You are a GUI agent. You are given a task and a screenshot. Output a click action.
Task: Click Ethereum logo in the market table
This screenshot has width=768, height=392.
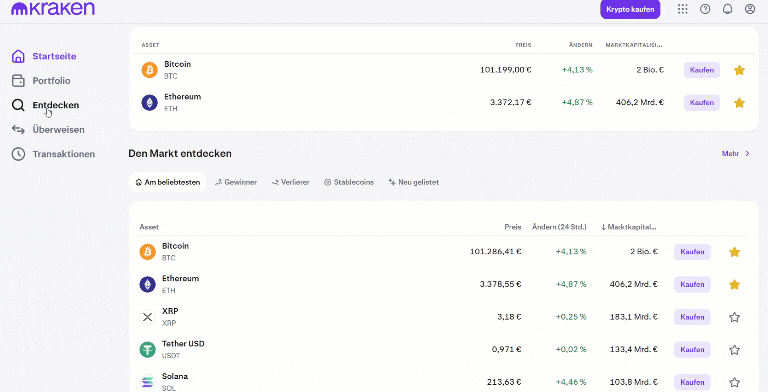pyautogui.click(x=147, y=284)
